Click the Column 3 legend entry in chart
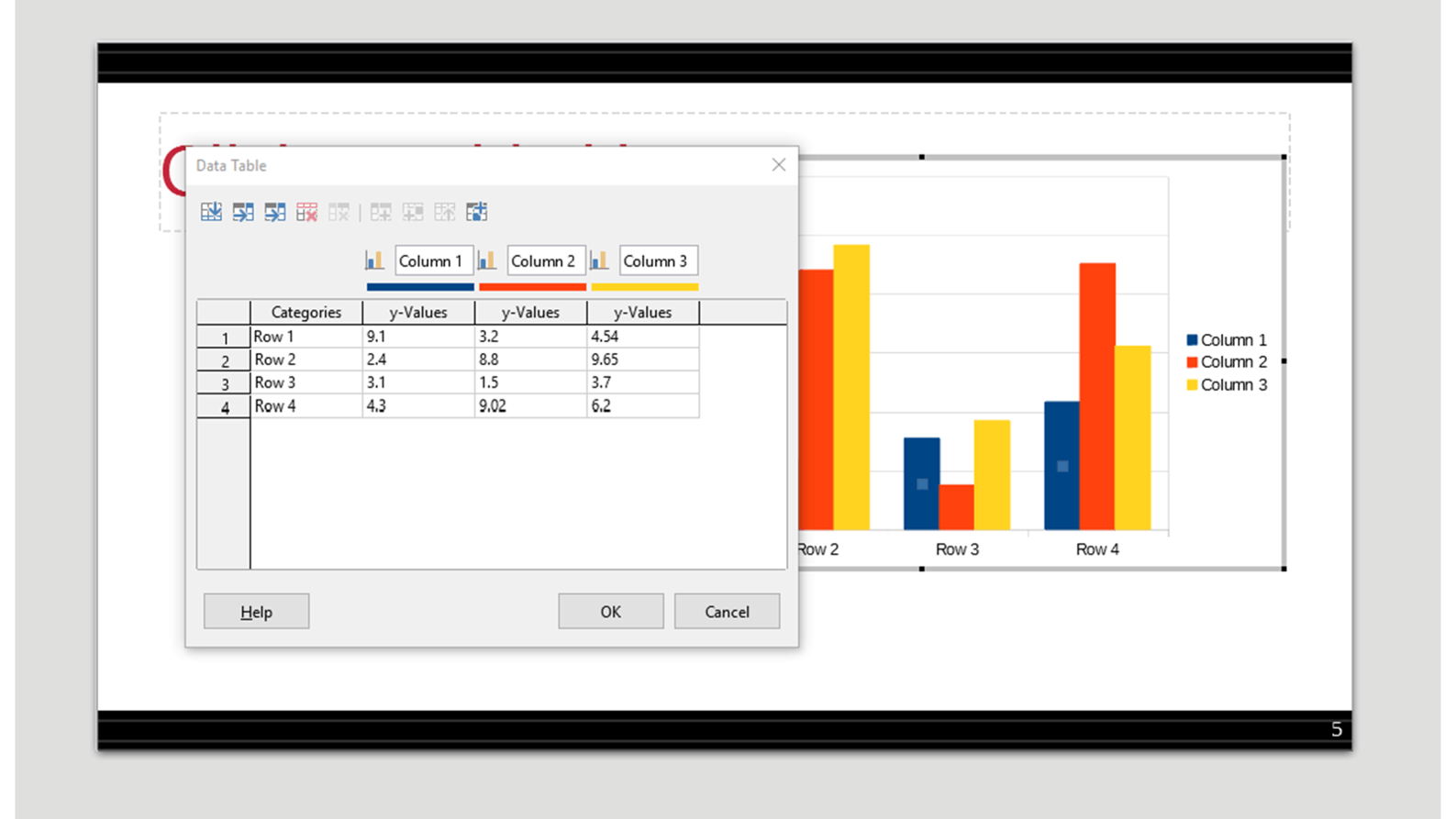 tap(1227, 385)
